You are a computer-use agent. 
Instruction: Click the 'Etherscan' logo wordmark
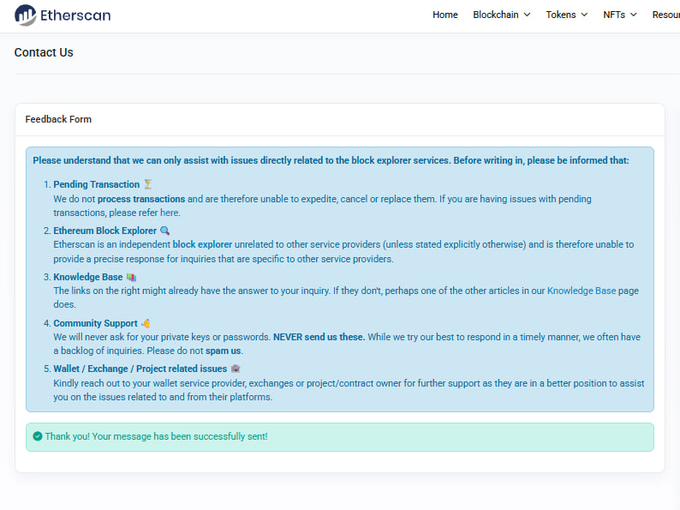[75, 15]
